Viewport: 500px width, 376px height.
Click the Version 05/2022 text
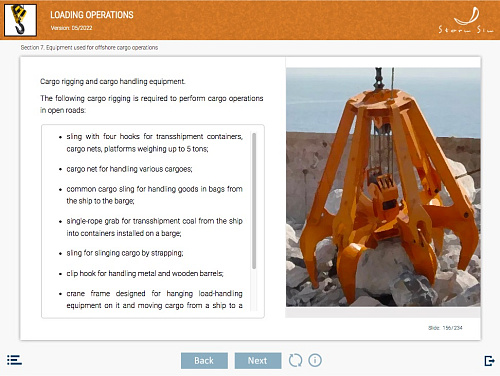(71, 28)
